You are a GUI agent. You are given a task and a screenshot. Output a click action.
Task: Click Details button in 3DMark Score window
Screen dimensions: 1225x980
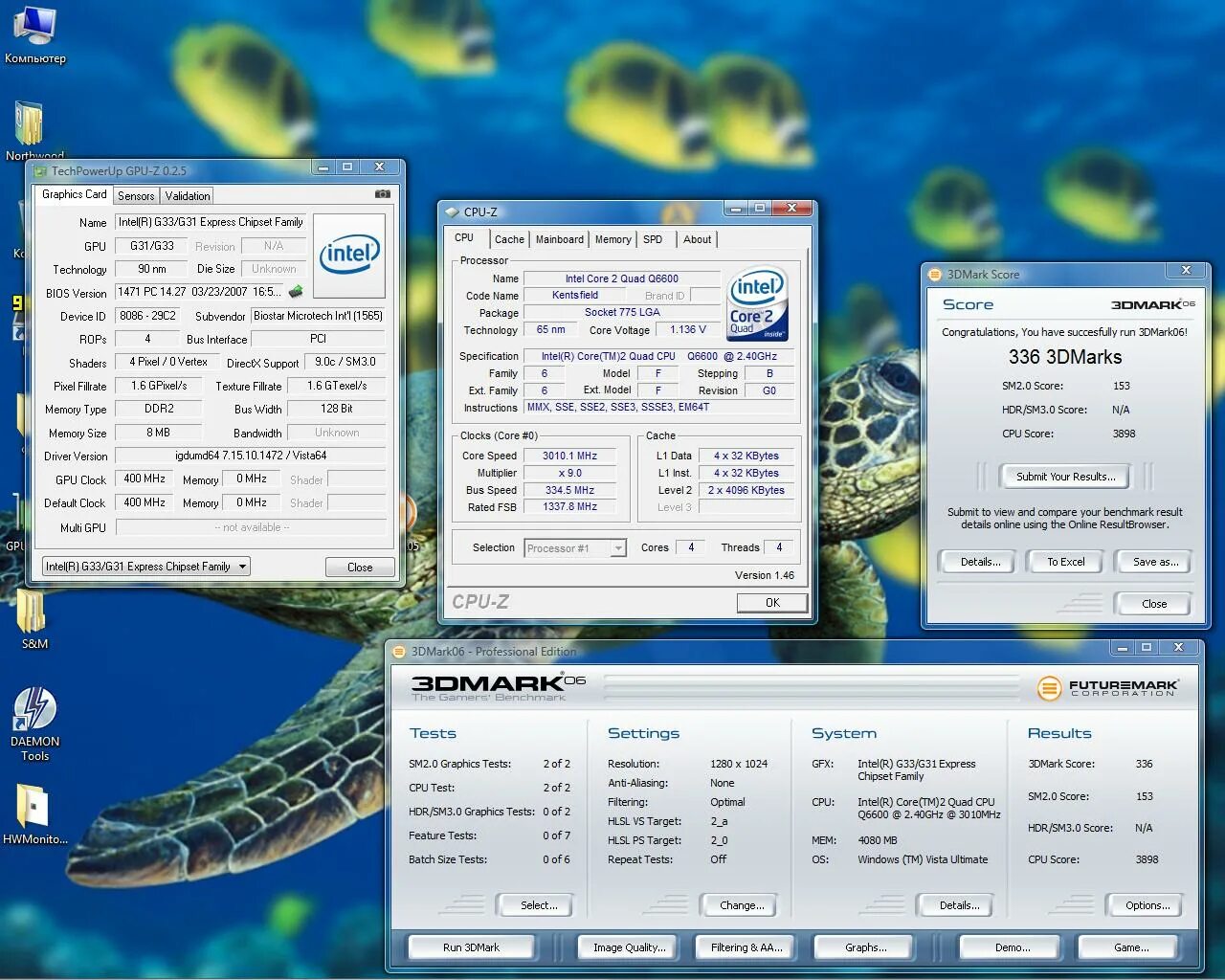point(980,562)
